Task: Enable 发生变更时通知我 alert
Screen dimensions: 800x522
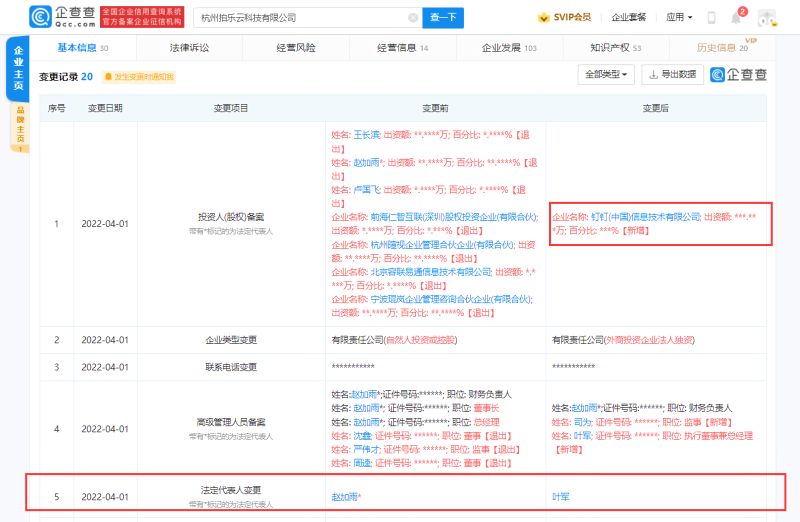Action: pos(139,77)
